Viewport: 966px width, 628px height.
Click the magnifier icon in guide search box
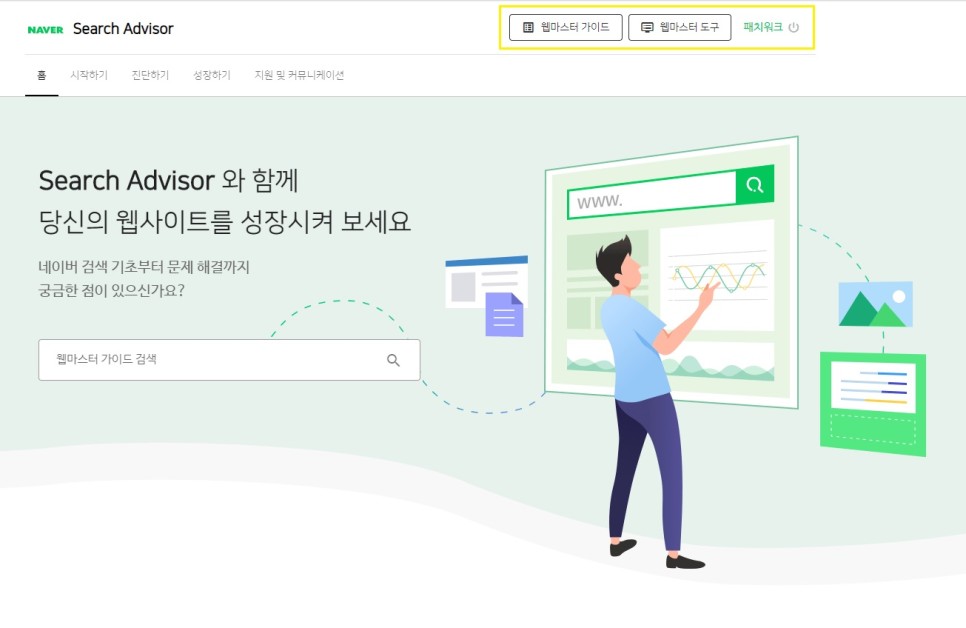click(393, 360)
